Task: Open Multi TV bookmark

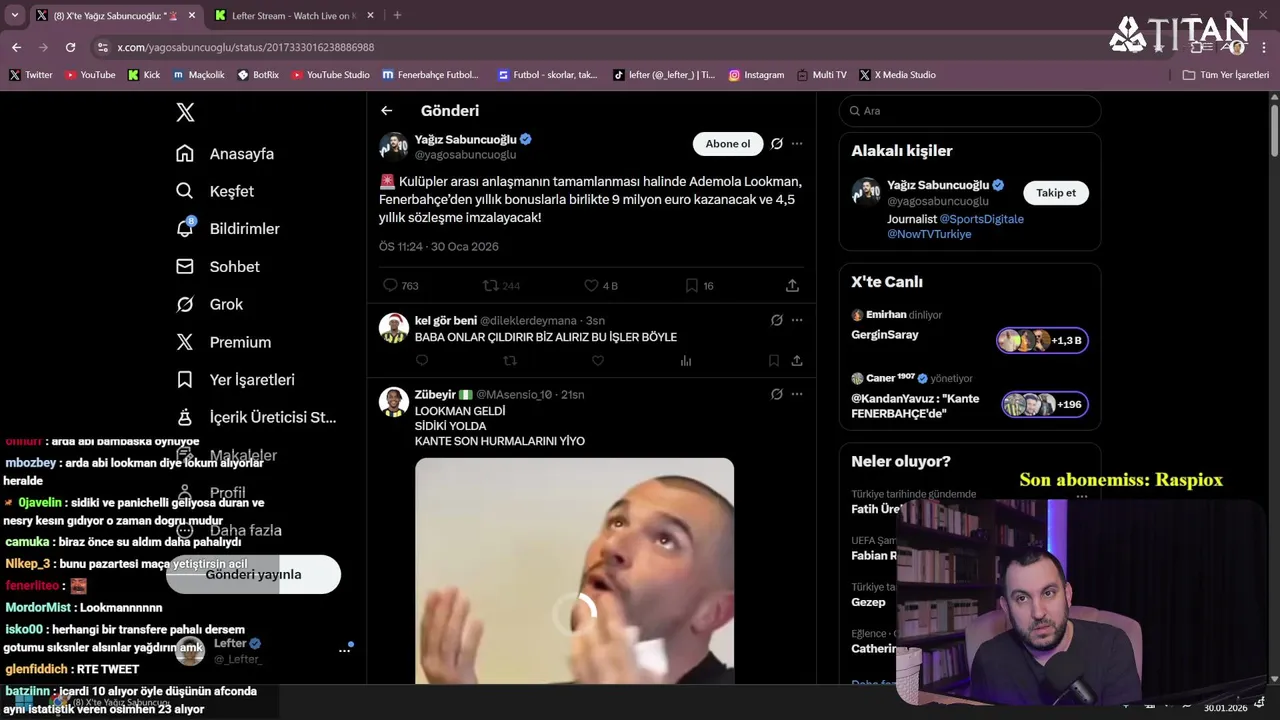Action: click(822, 75)
